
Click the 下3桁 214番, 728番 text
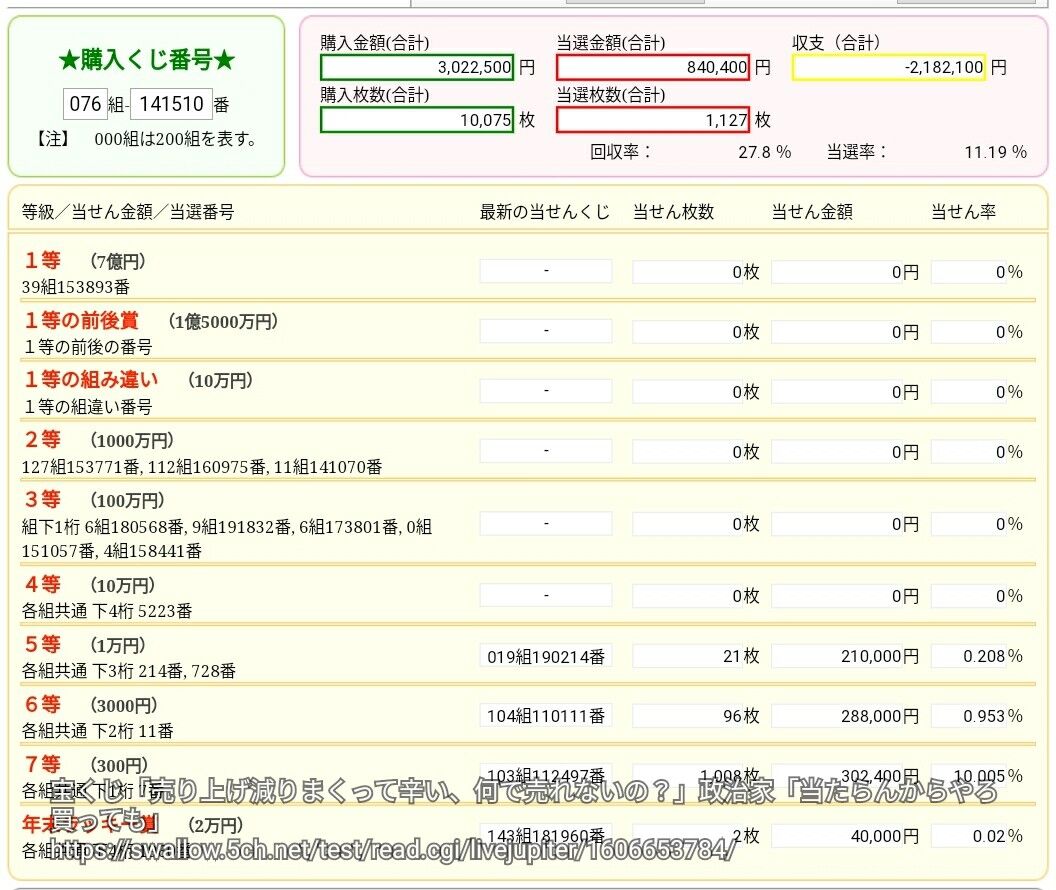[164, 671]
